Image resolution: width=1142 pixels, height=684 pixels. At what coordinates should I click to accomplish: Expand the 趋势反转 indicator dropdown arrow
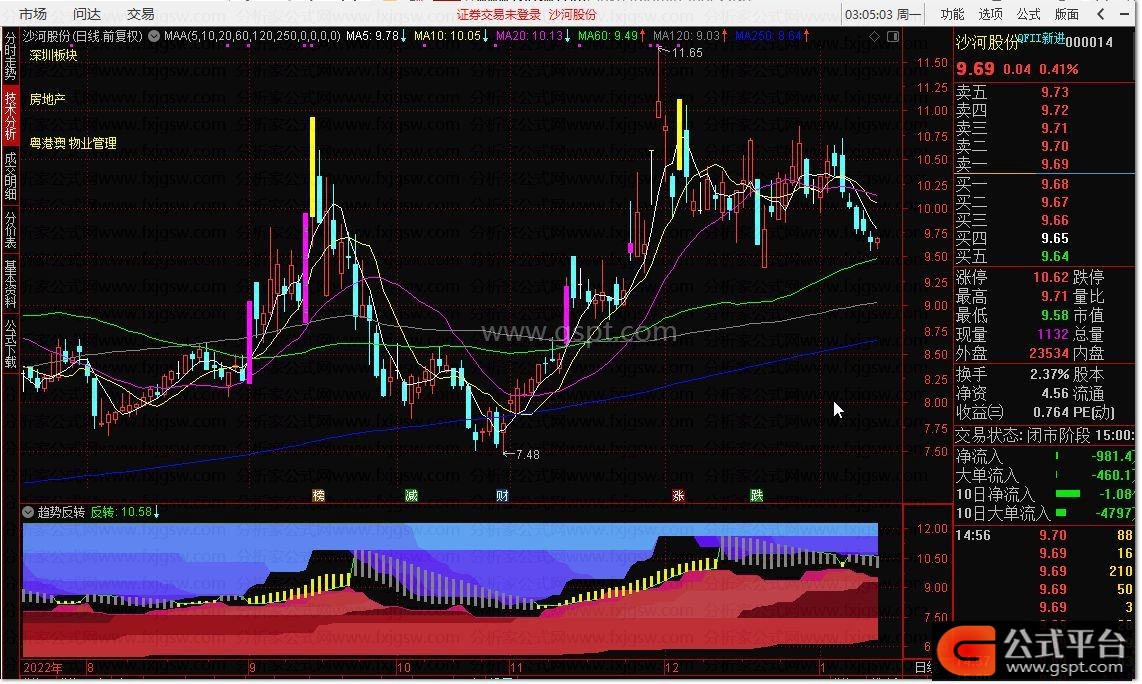(x=28, y=512)
